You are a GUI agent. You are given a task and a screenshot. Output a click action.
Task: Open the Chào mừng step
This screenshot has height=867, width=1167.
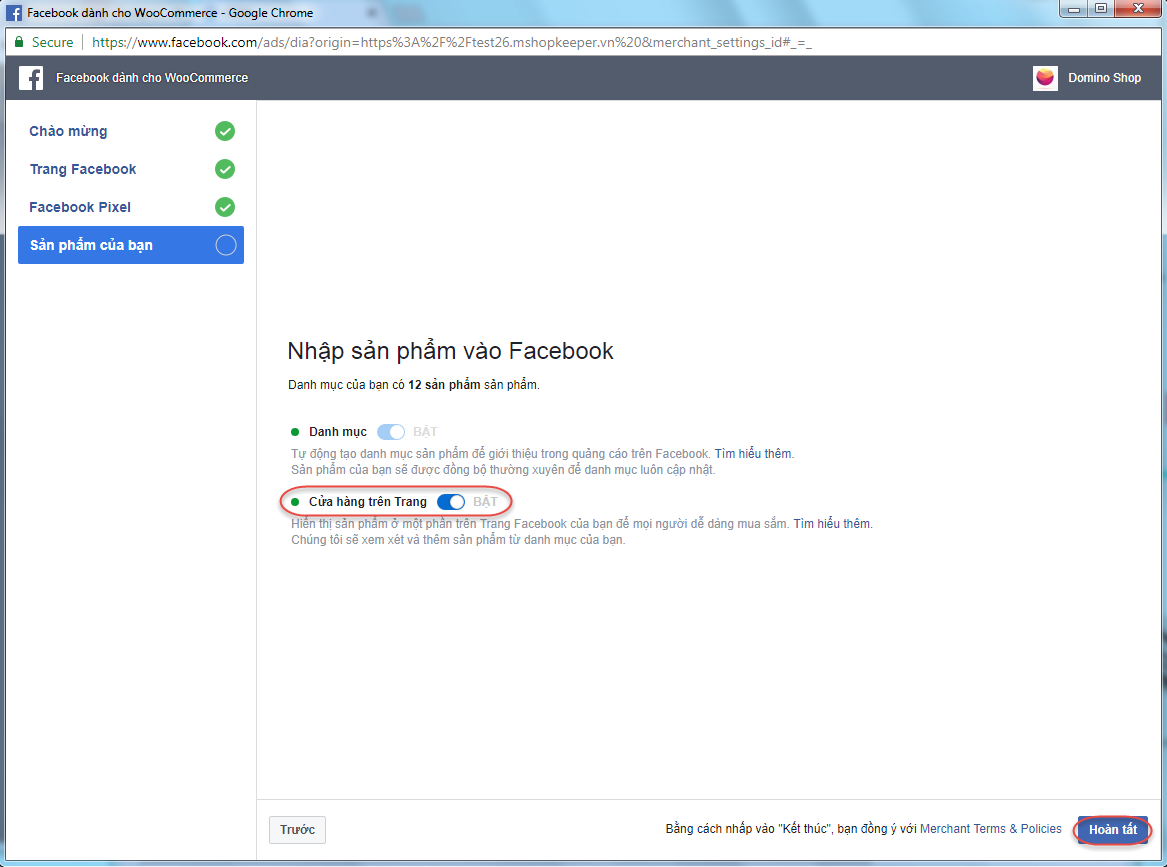(131, 131)
